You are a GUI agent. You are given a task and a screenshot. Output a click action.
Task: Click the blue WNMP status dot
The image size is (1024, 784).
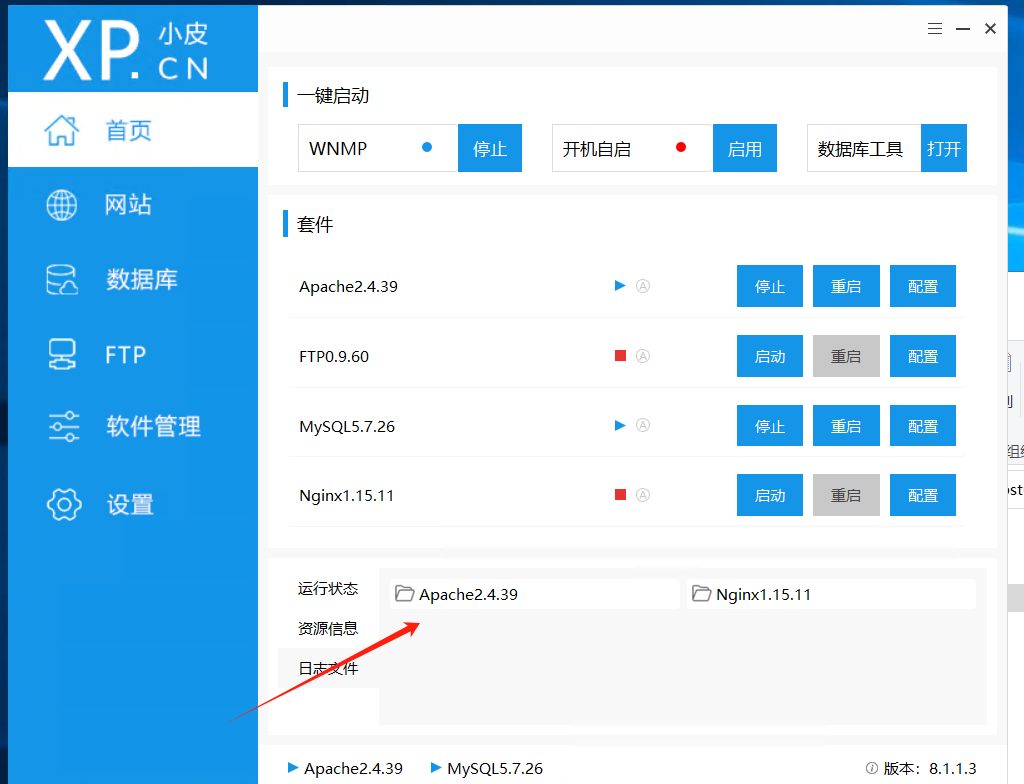pyautogui.click(x=427, y=147)
